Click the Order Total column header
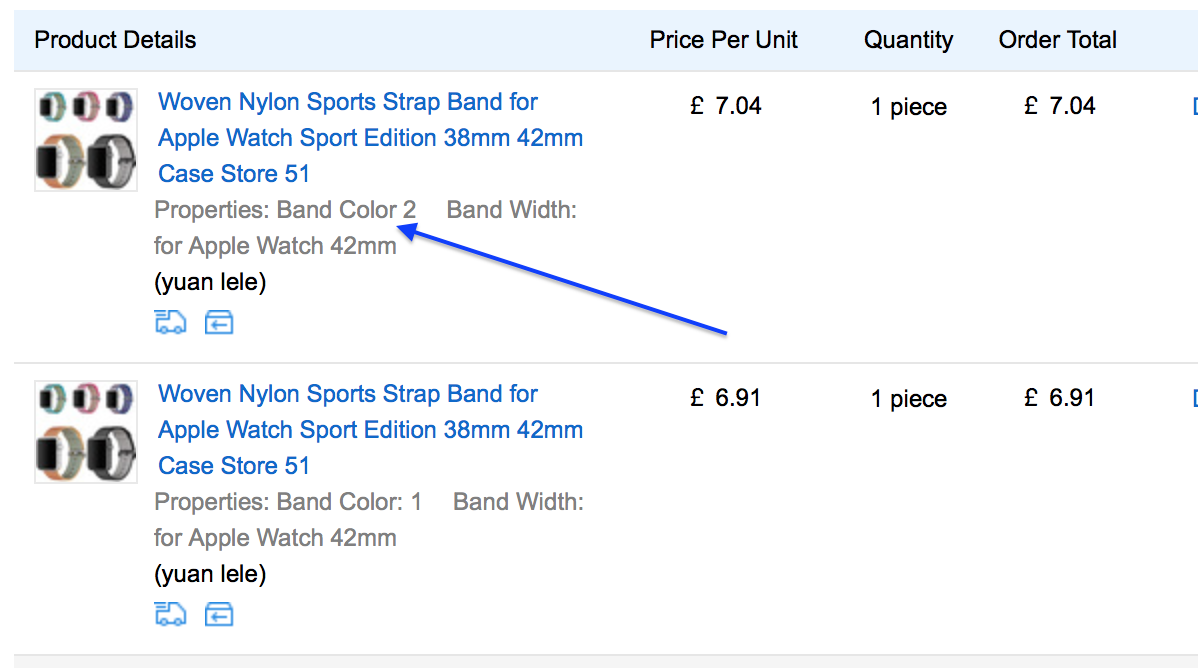This screenshot has width=1198, height=668. (1057, 41)
